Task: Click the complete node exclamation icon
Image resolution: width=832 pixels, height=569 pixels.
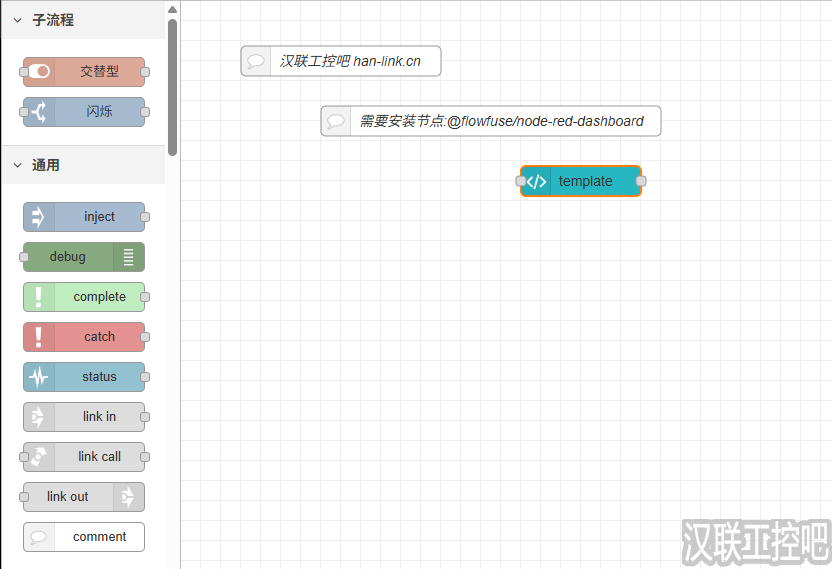Action: tap(39, 297)
